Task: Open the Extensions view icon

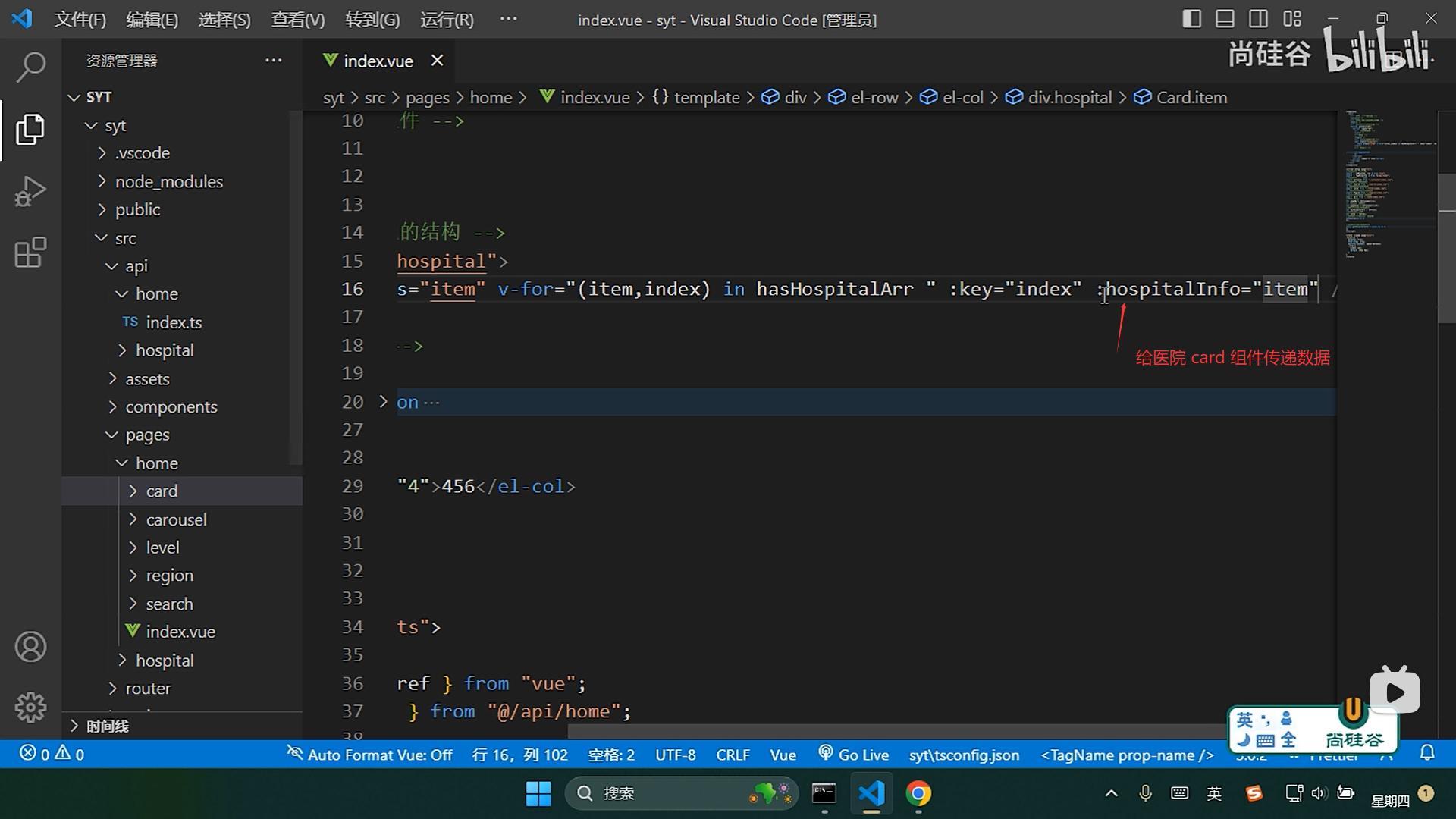Action: [30, 253]
